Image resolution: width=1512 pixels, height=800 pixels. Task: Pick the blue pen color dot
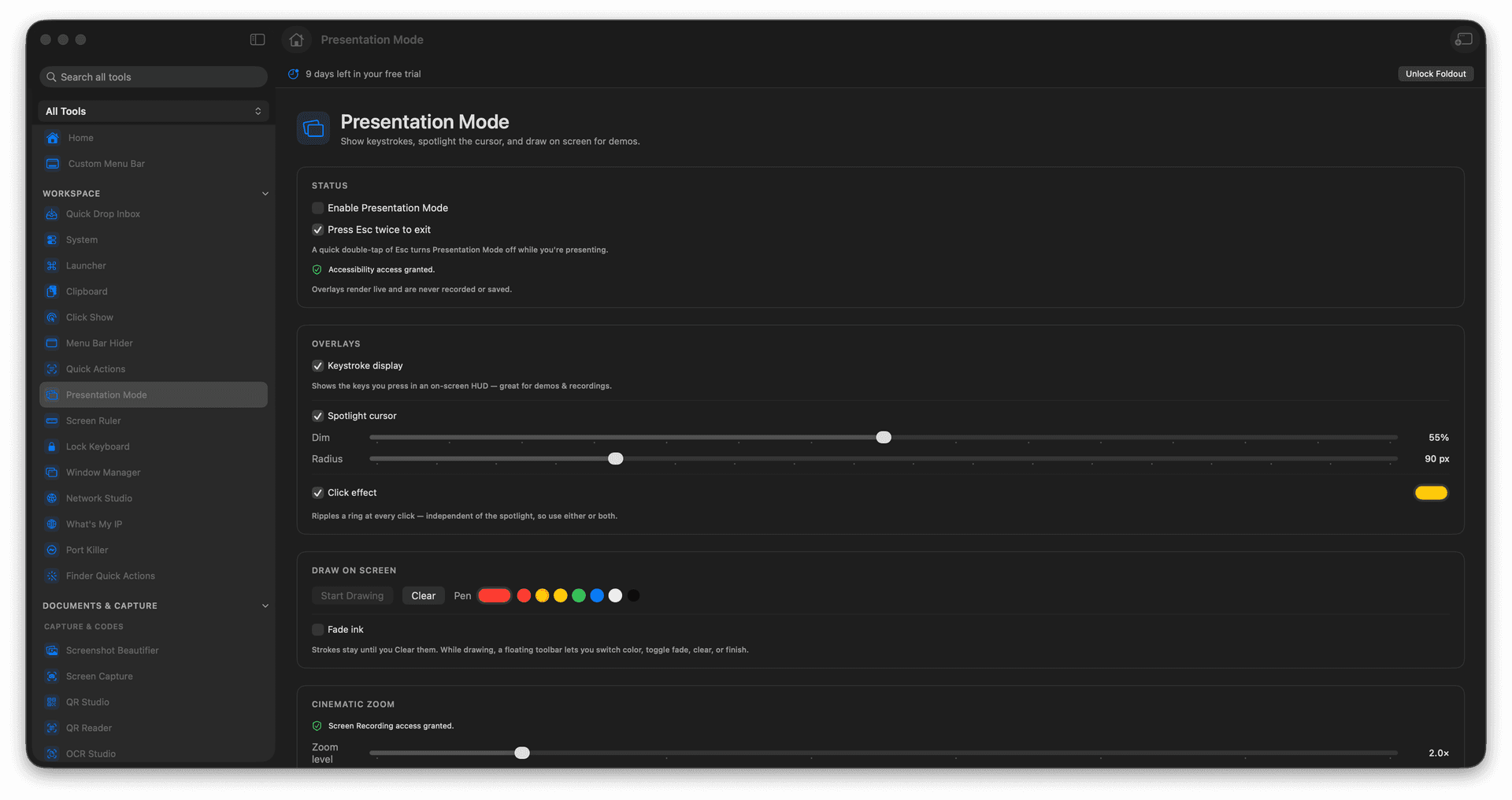[x=597, y=596]
